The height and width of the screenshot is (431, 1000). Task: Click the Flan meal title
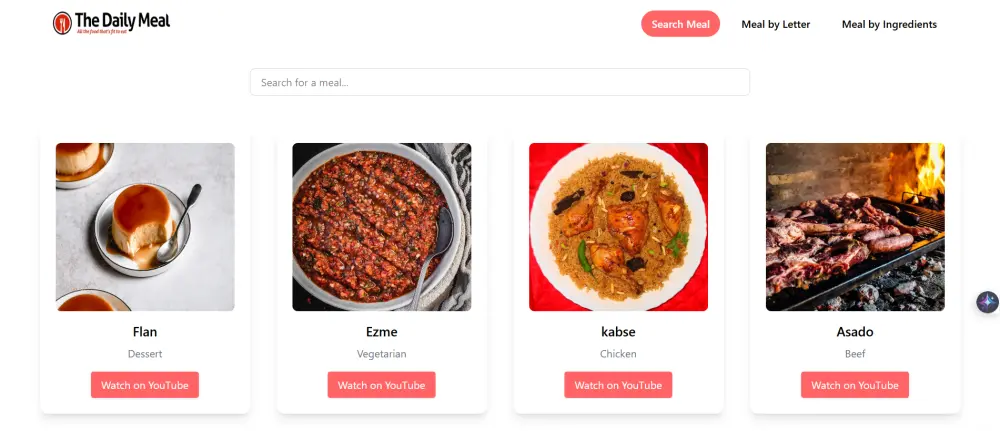145,332
